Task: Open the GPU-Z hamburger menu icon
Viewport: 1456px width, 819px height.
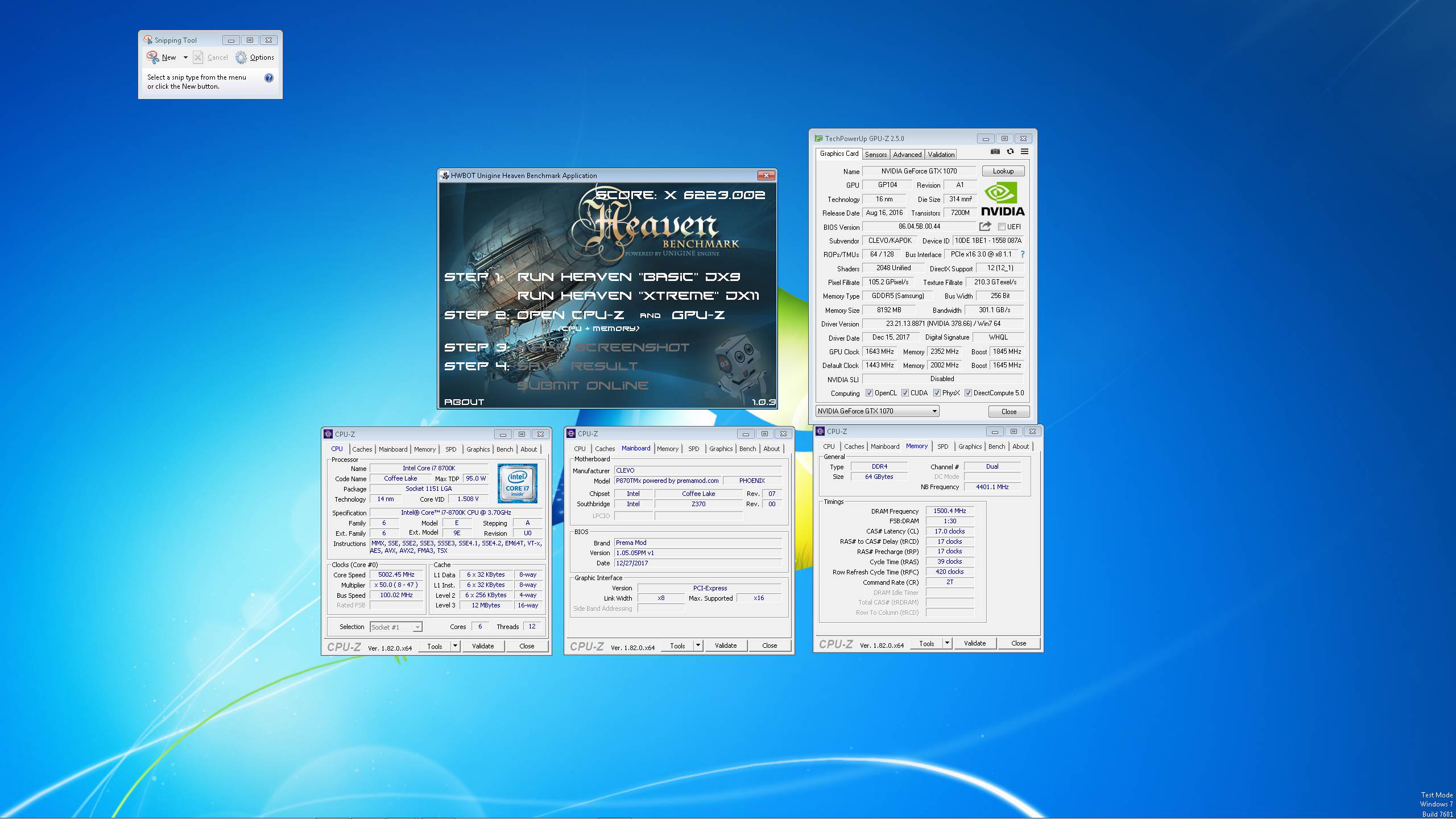Action: 1024,151
